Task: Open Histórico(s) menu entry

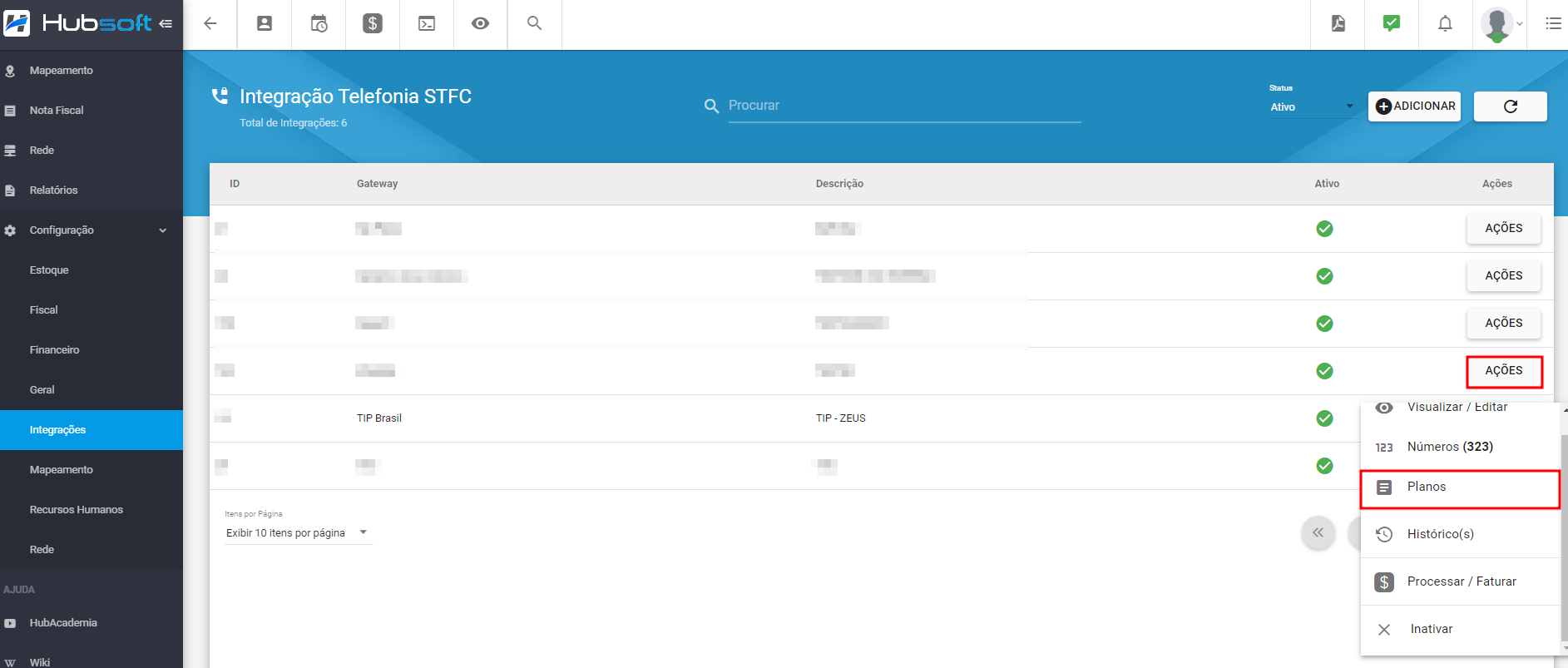Action: point(1460,534)
